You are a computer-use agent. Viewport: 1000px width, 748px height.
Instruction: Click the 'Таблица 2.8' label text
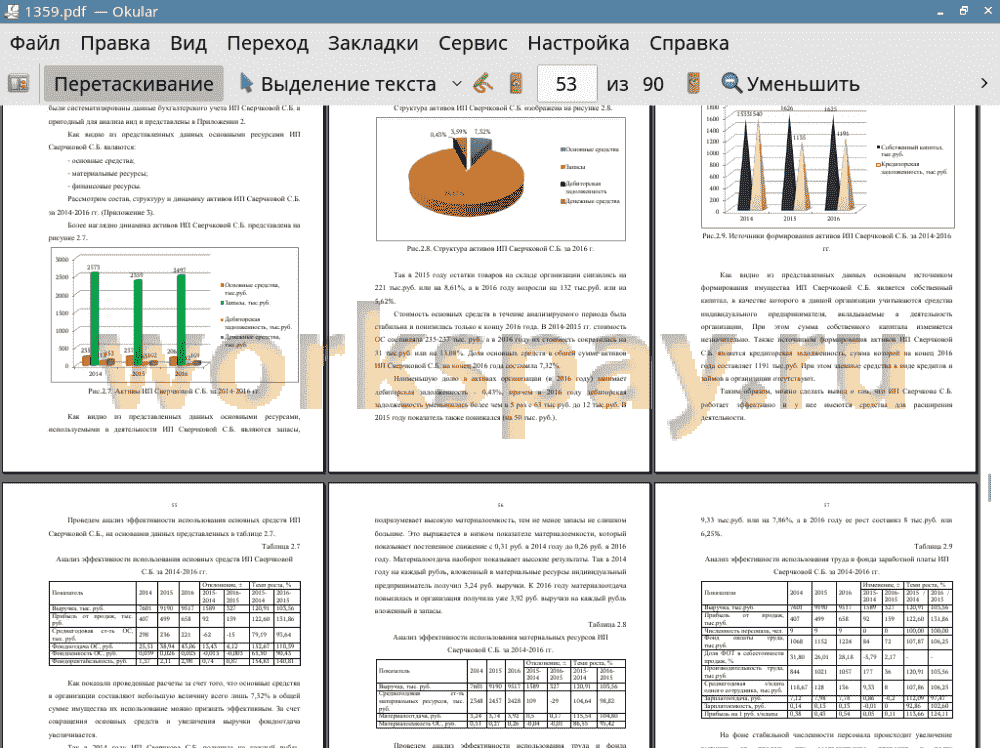(x=607, y=624)
